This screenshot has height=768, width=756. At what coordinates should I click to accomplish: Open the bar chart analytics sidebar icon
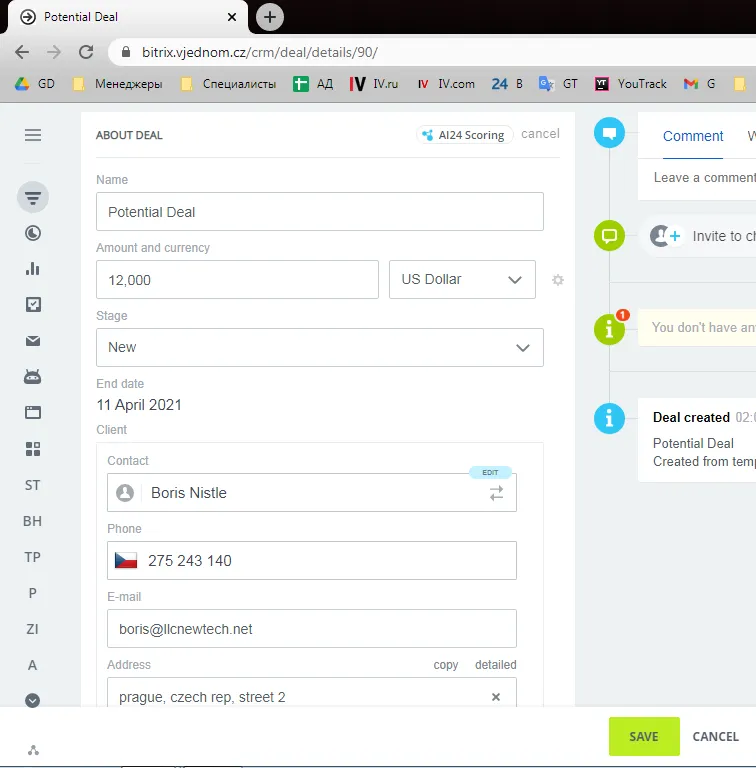33,268
